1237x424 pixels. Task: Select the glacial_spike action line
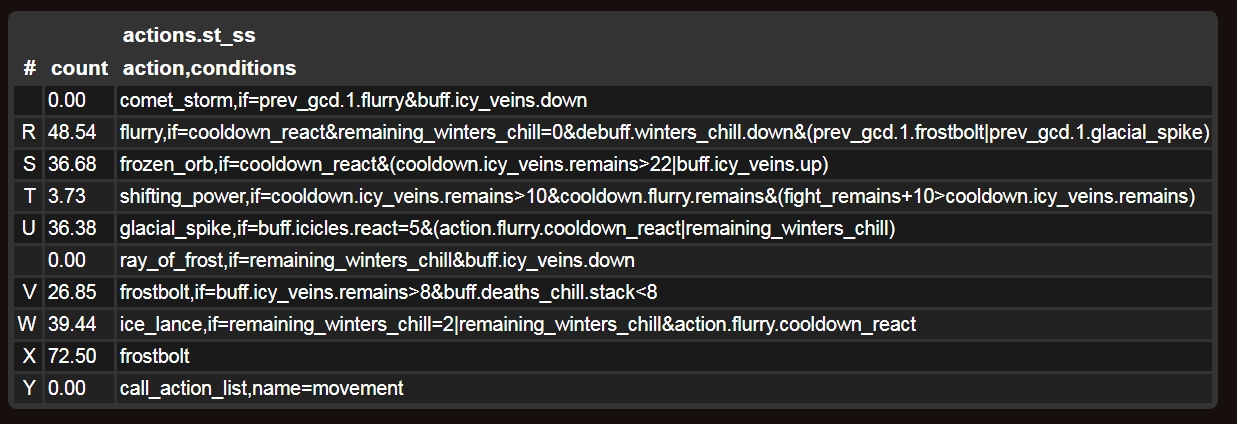point(507,229)
